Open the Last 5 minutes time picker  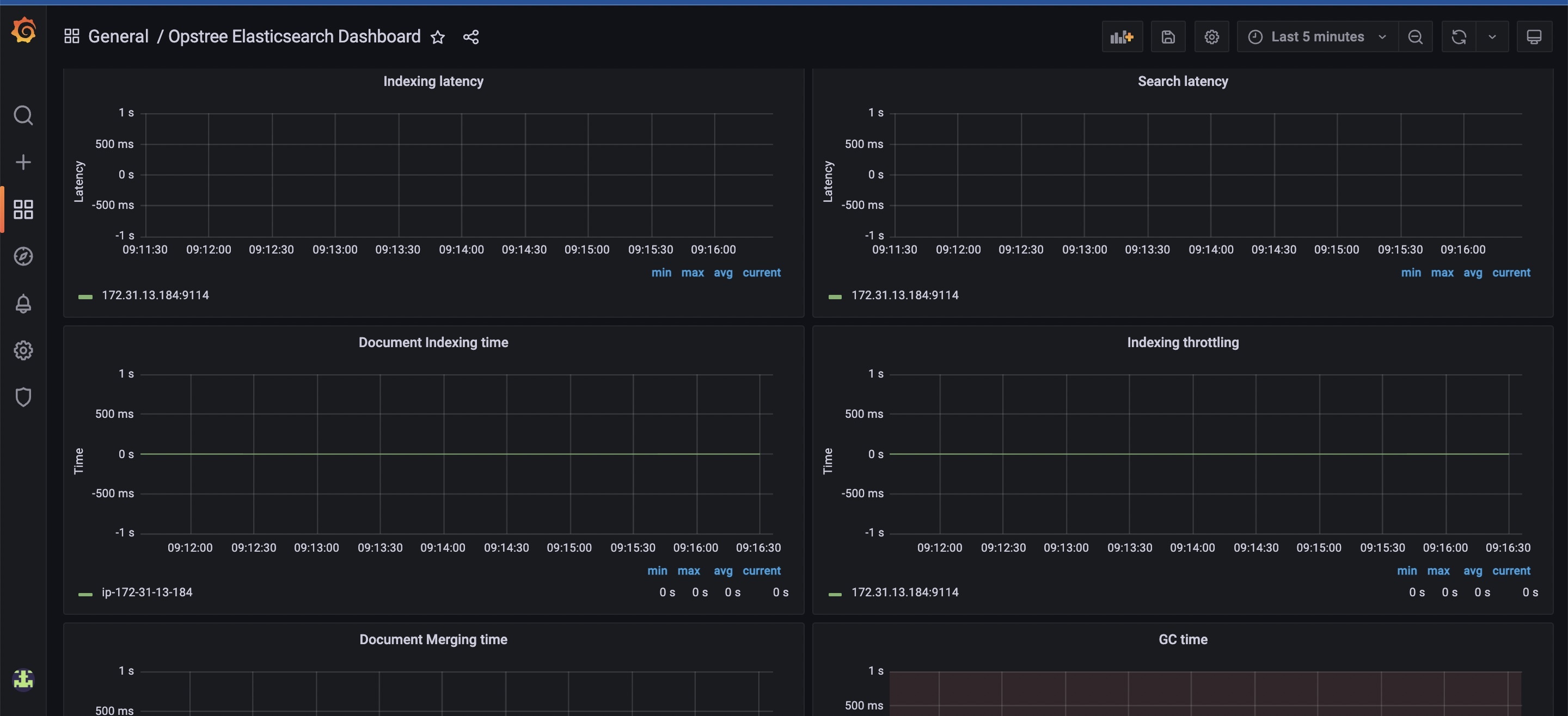click(1316, 36)
